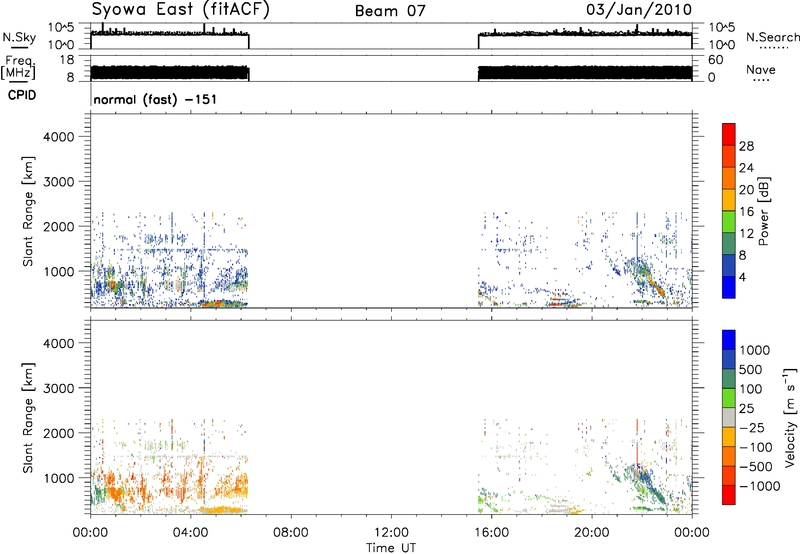Click the '-1000' label on Velocity color bar
This screenshot has width=800, height=554.
click(x=759, y=486)
